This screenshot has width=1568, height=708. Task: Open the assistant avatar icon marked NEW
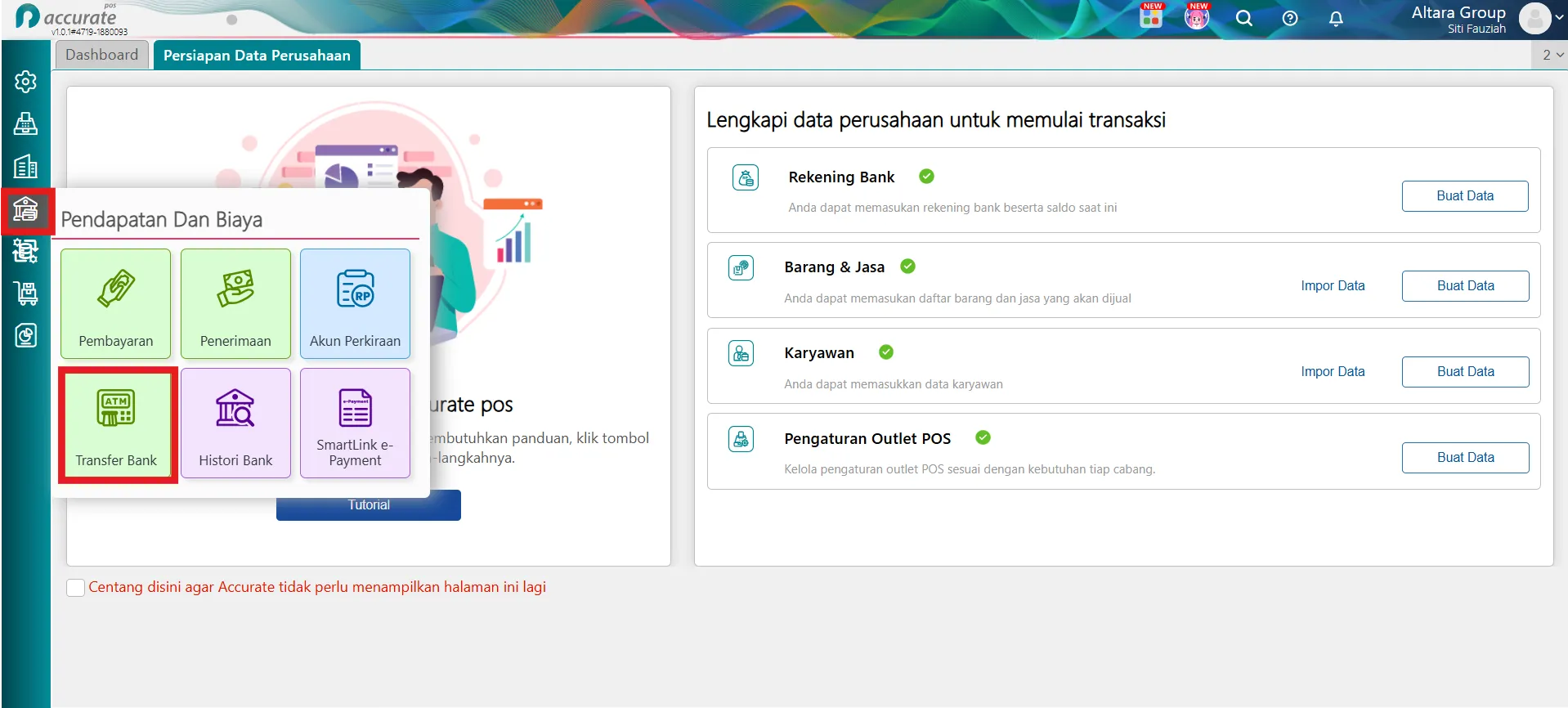click(1197, 16)
